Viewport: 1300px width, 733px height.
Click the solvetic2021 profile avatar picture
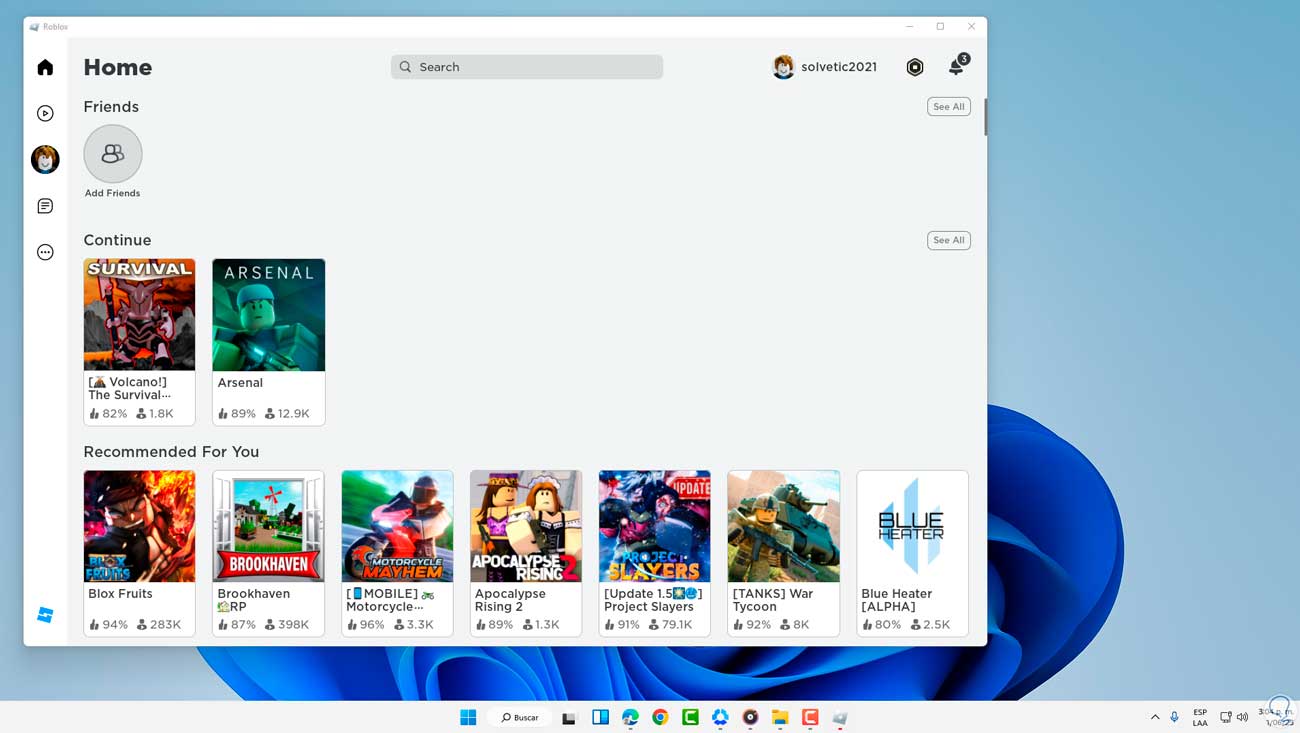(x=784, y=67)
